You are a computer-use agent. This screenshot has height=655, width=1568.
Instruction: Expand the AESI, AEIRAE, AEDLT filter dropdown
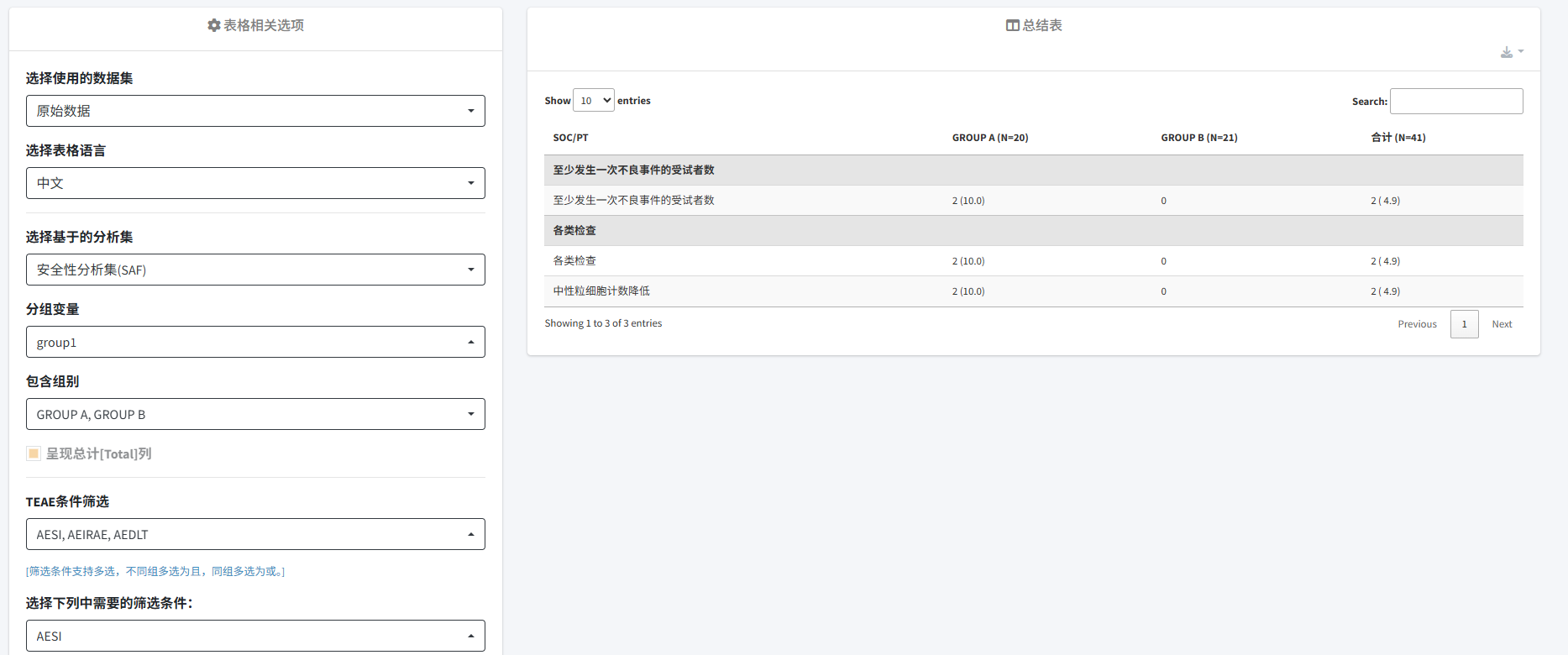coord(255,534)
